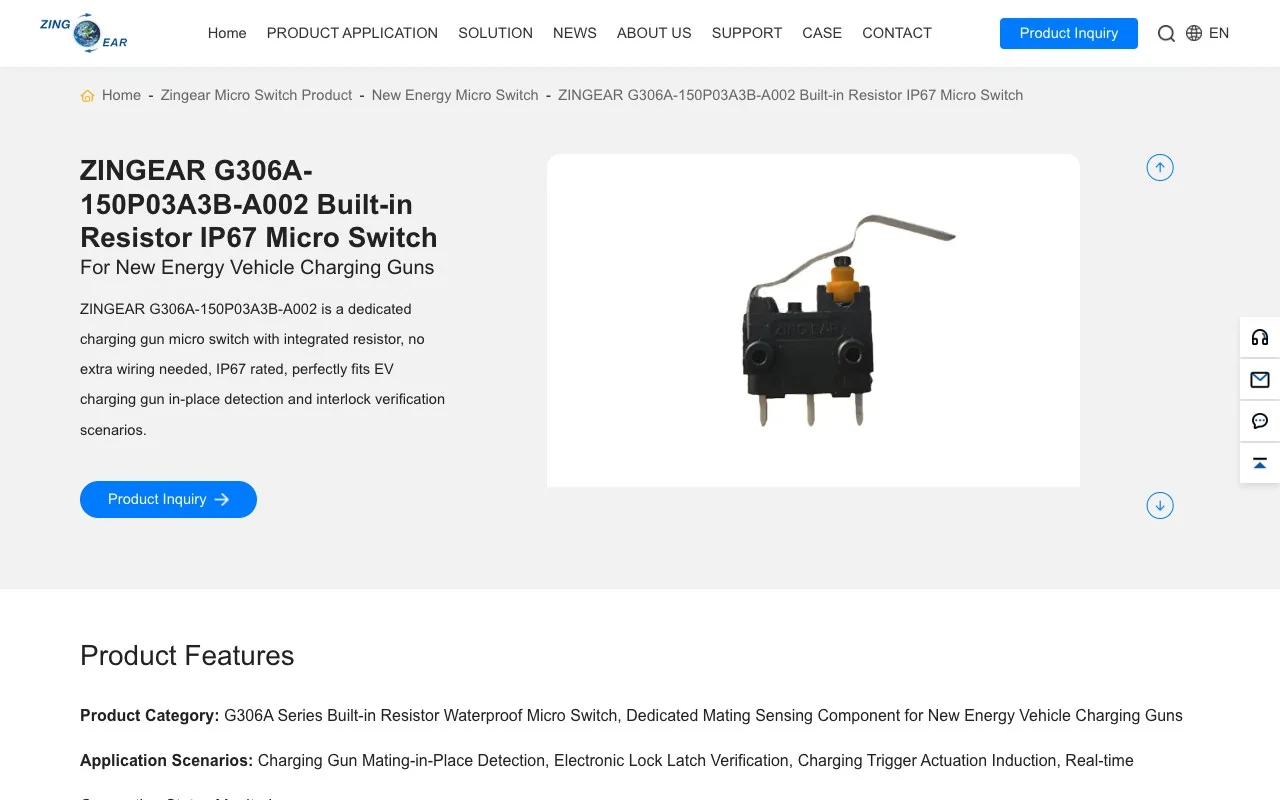
Task: Click the product title heading
Action: click(x=259, y=204)
